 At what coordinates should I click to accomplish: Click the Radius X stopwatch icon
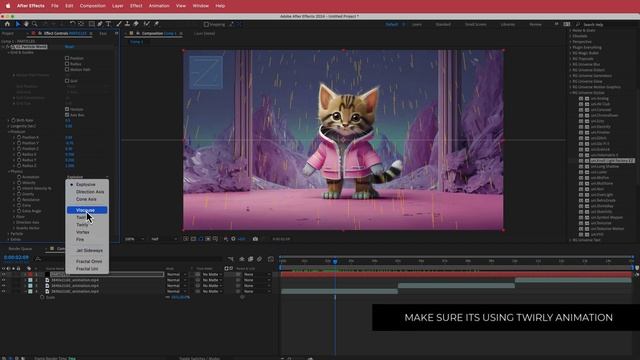tap(19, 155)
